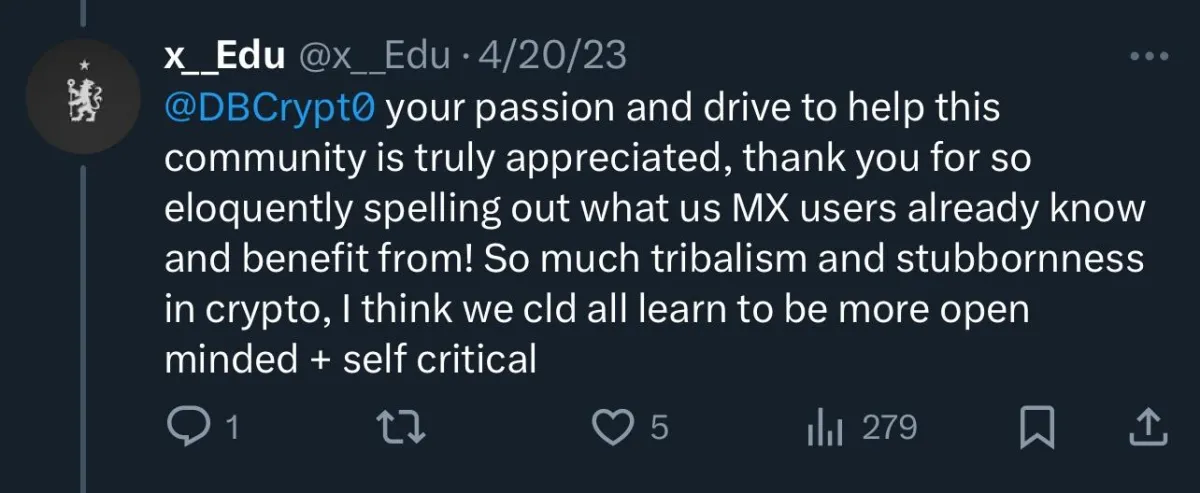Tap the retweet arrows icon
The width and height of the screenshot is (1200, 493).
[x=406, y=429]
